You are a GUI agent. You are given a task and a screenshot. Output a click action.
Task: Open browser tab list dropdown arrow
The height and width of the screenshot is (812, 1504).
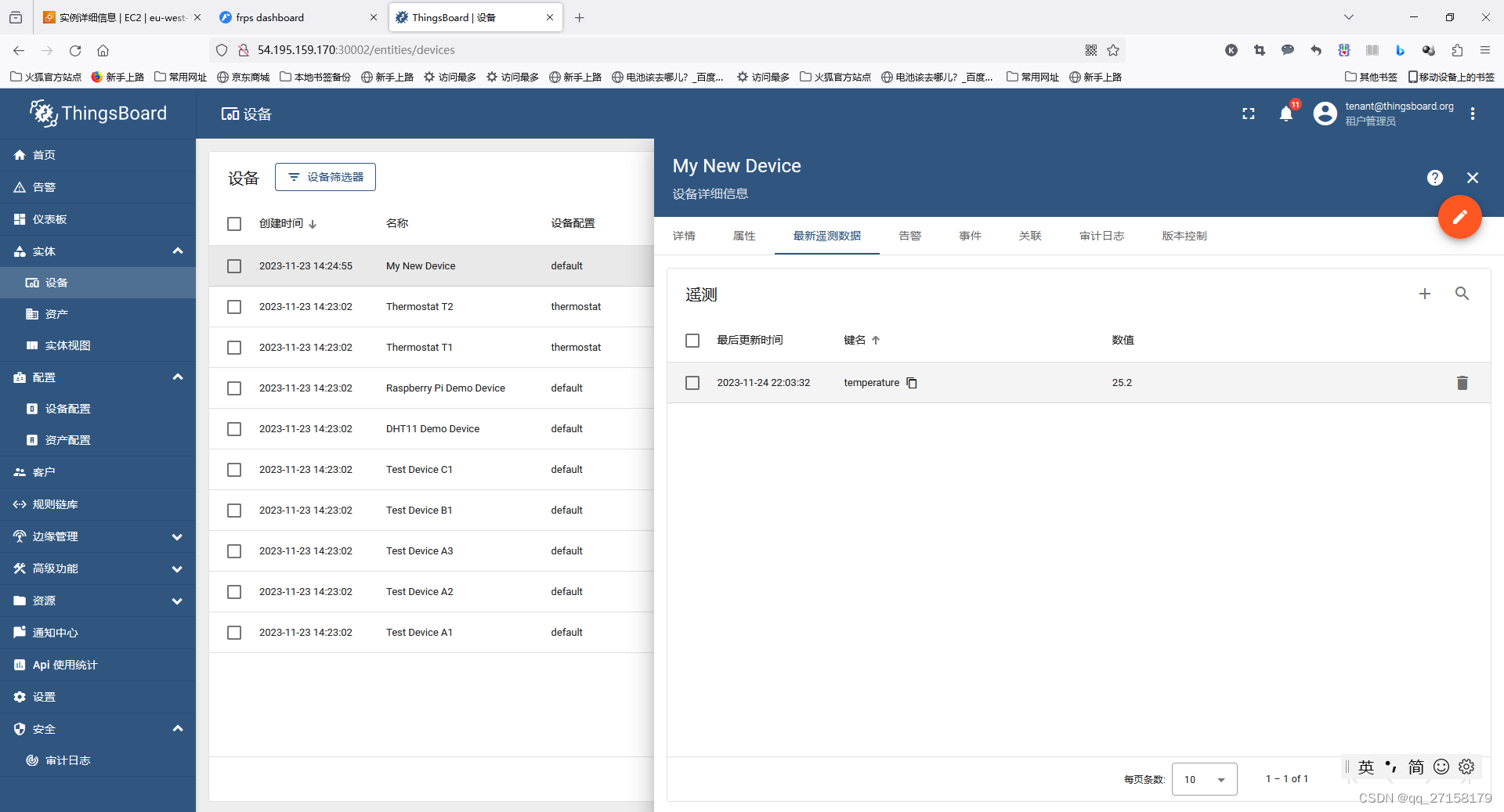1349,17
